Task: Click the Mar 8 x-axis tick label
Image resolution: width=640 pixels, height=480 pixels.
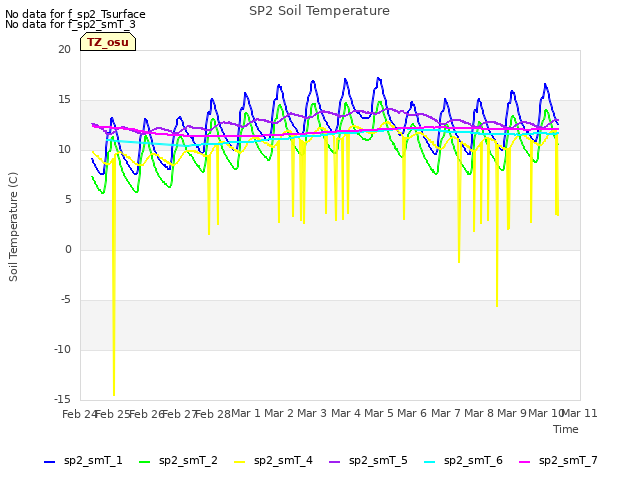Action: pos(479,413)
